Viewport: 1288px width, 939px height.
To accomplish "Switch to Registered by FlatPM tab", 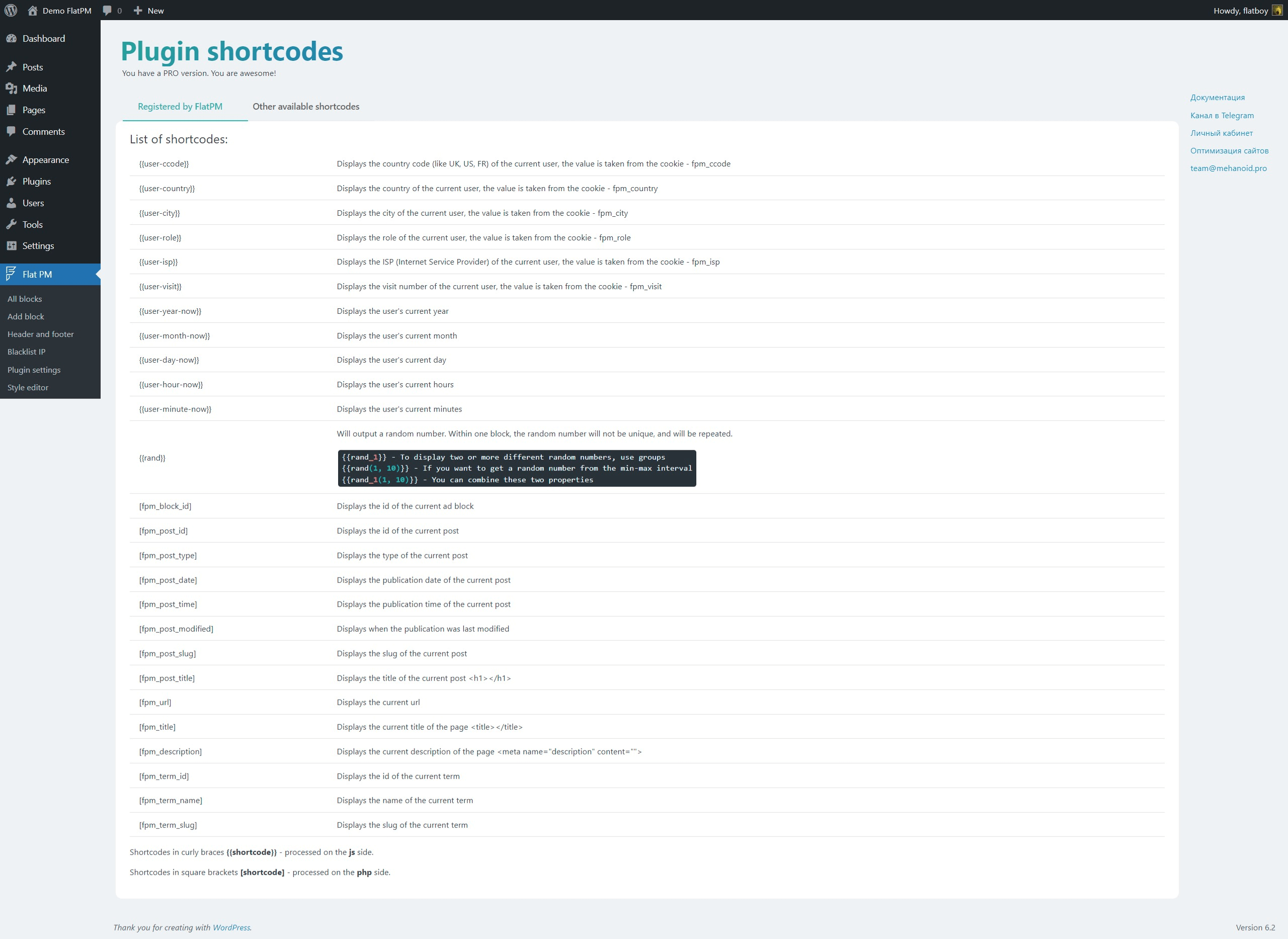I will tap(180, 106).
